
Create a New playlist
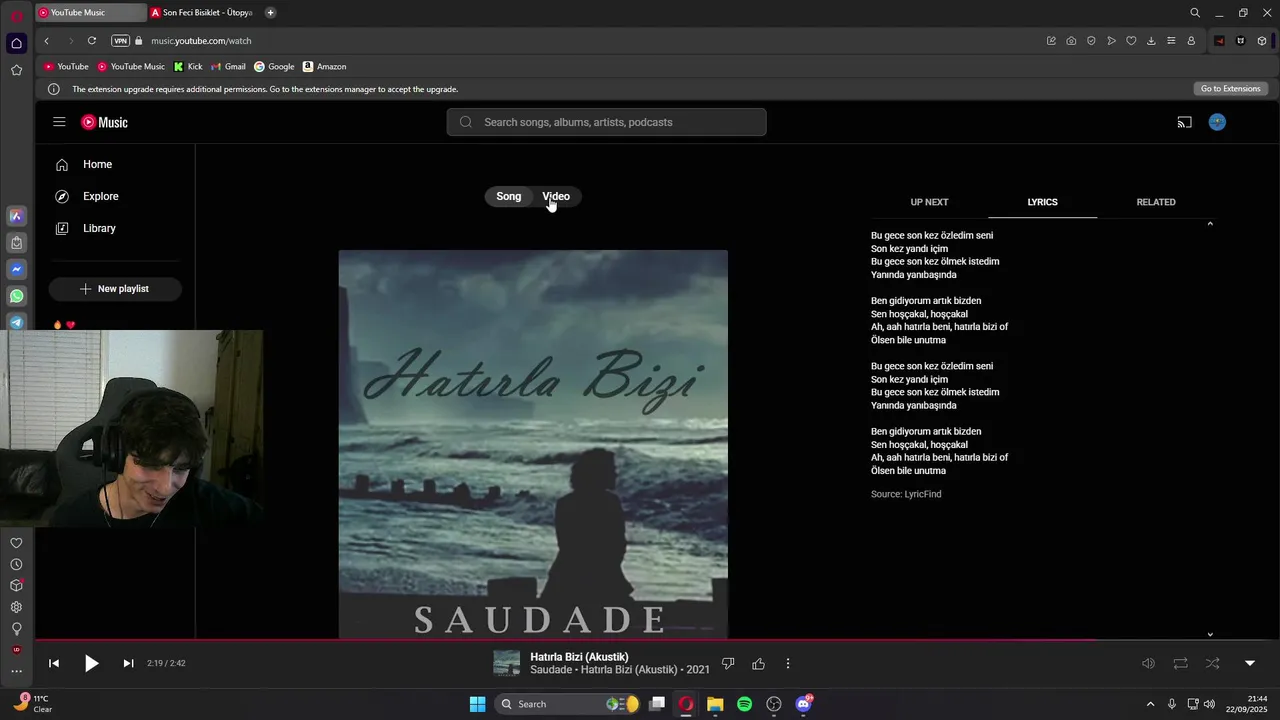115,289
